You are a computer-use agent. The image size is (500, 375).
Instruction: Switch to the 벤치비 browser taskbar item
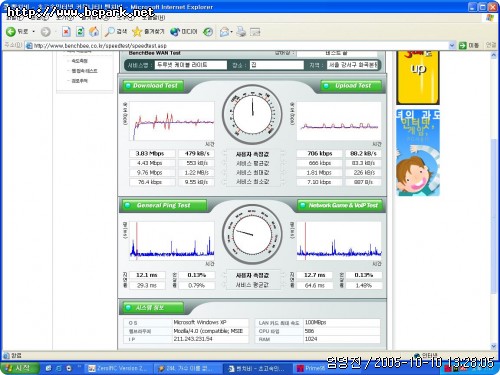(x=257, y=368)
